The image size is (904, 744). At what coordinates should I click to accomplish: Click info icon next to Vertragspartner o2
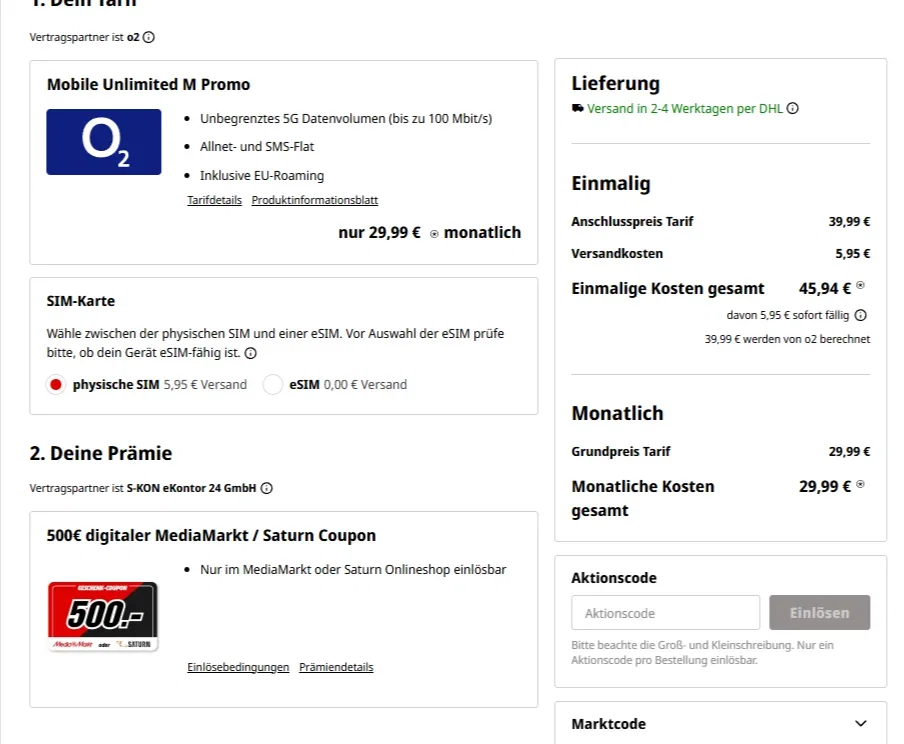tap(149, 37)
